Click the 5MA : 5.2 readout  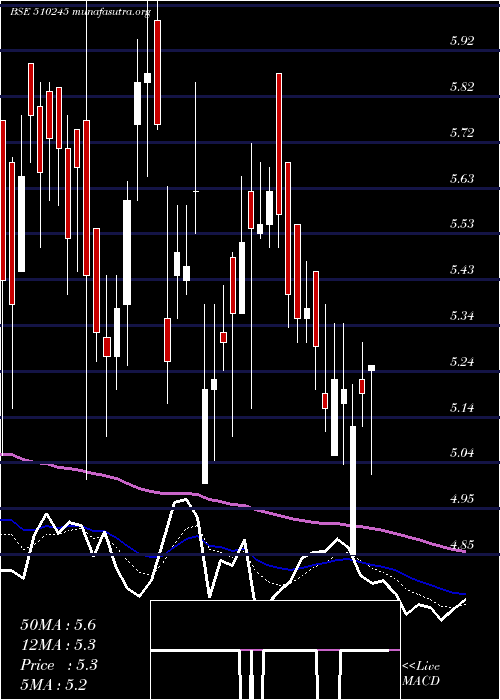54,685
